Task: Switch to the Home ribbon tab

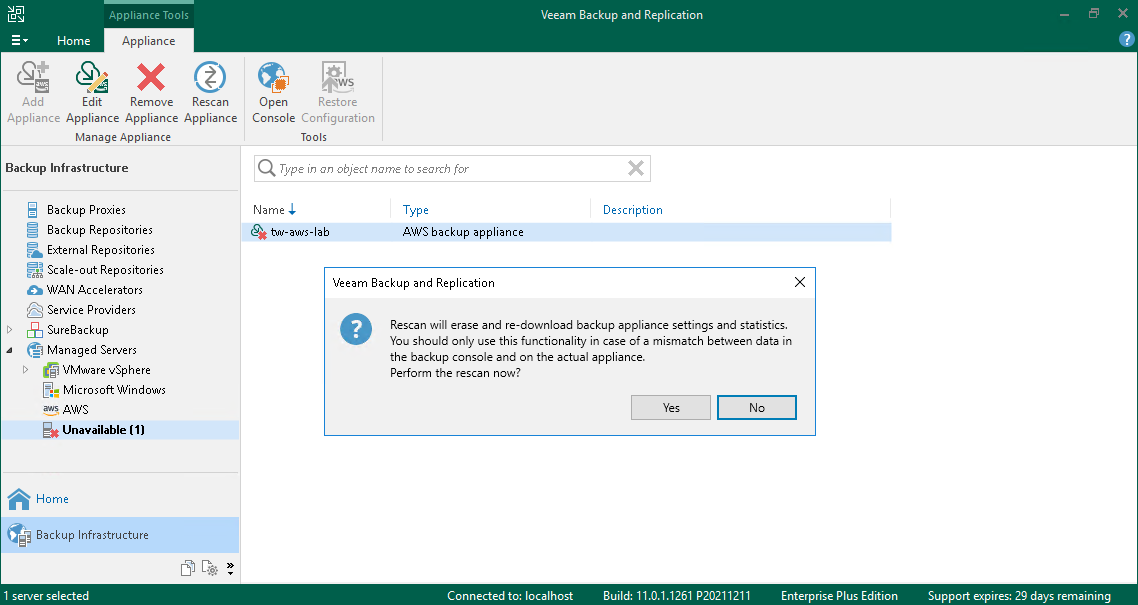Action: pos(74,41)
